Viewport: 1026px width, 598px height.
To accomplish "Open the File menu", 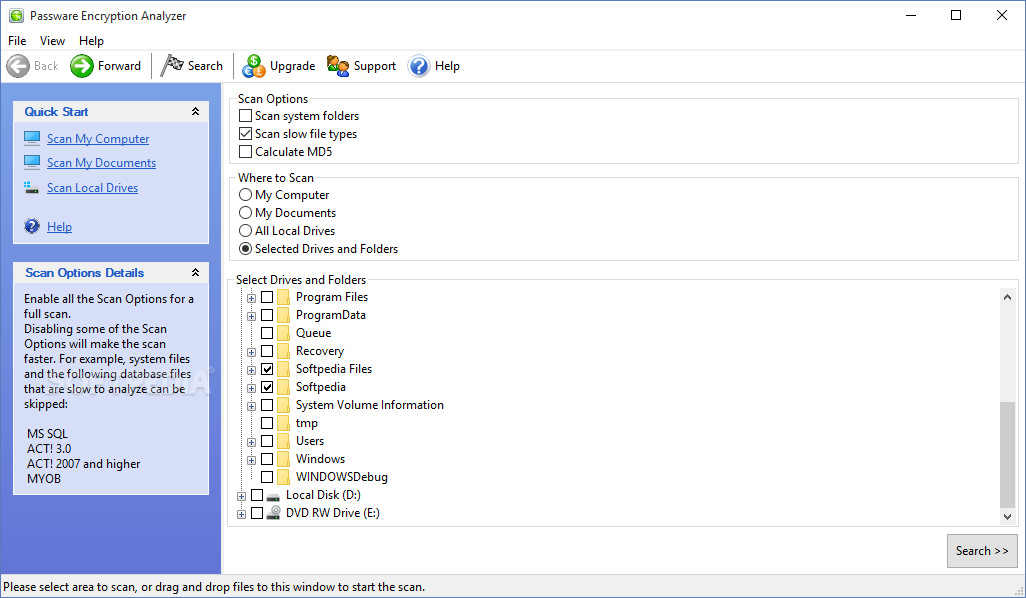I will [17, 41].
